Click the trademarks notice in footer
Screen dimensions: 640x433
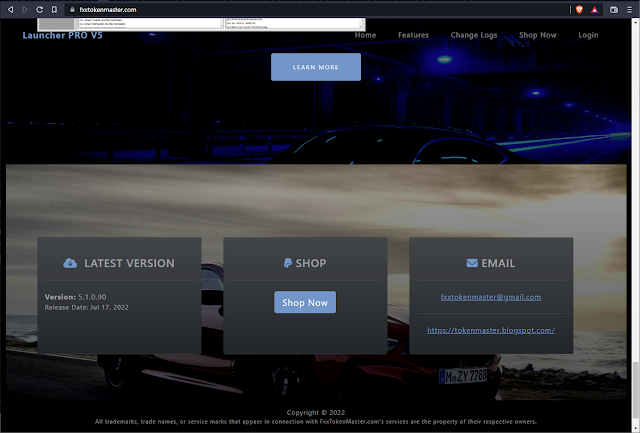tap(316, 422)
